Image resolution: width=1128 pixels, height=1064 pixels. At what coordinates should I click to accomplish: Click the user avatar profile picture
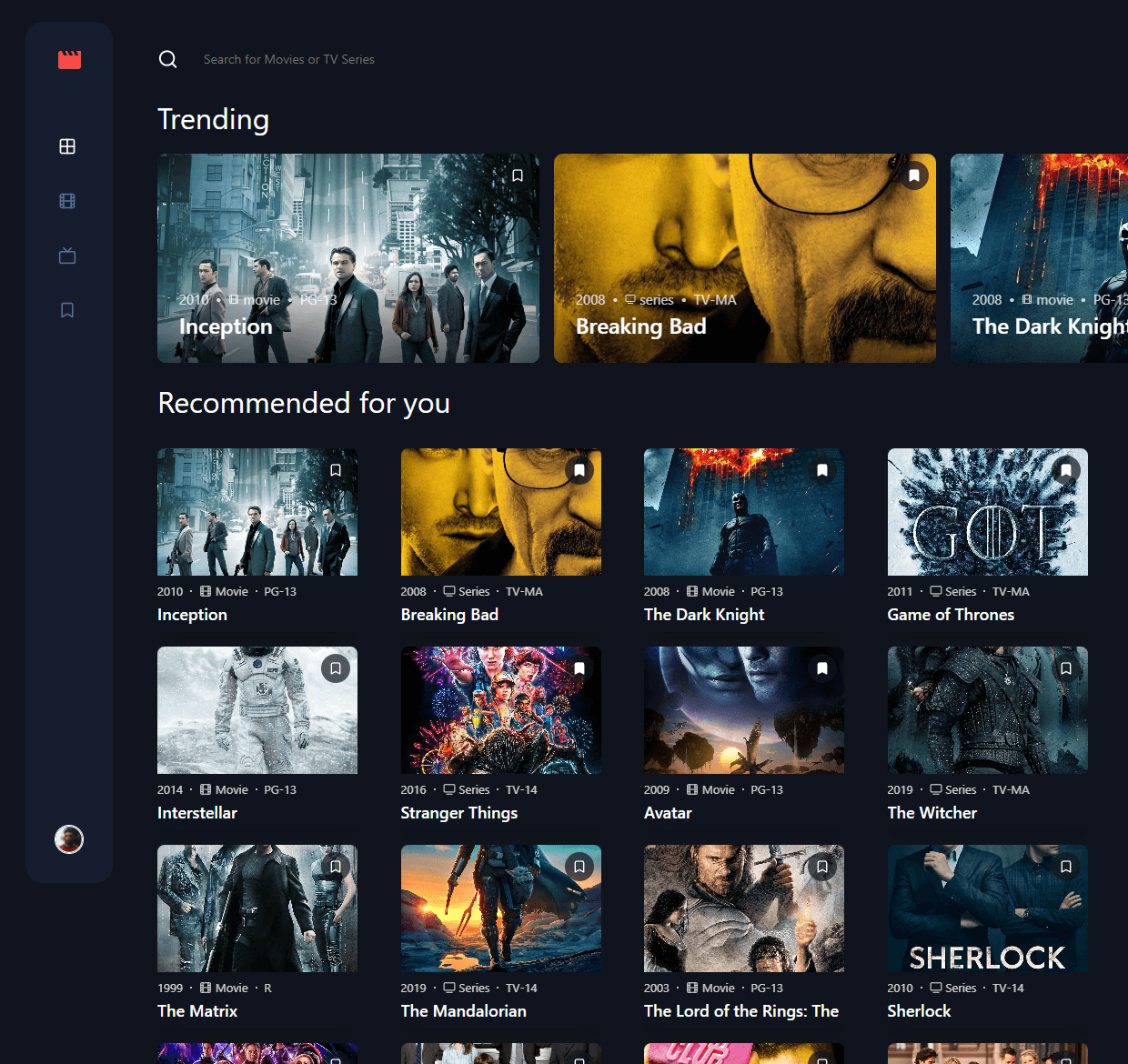[69, 838]
